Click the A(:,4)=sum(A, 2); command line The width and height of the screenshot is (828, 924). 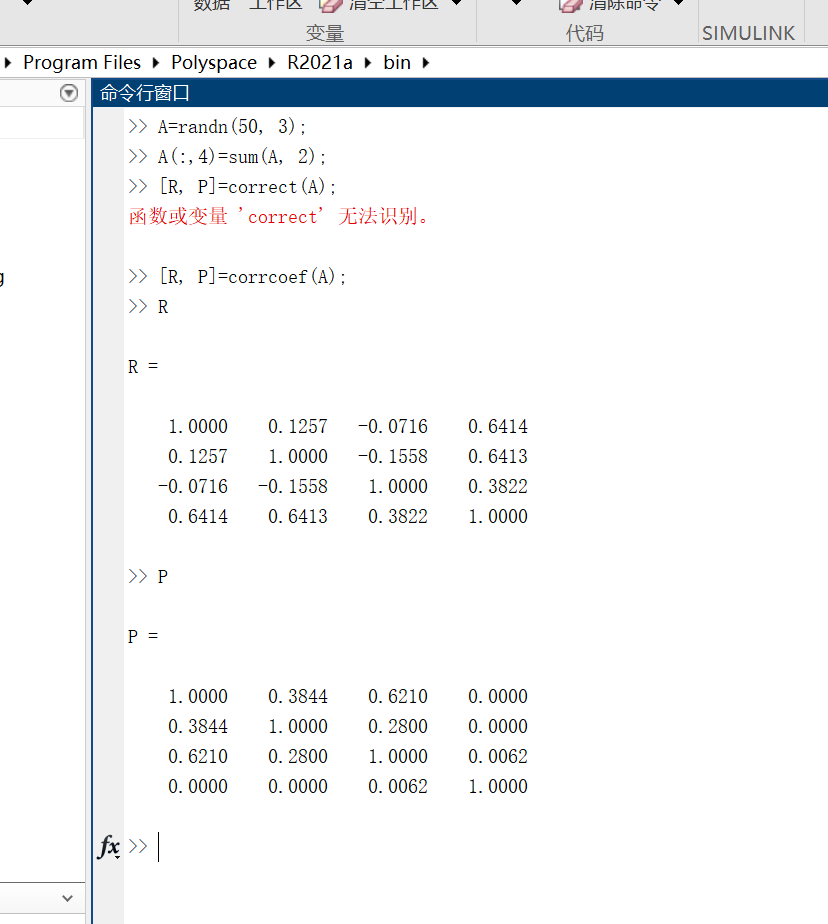pyautogui.click(x=242, y=157)
